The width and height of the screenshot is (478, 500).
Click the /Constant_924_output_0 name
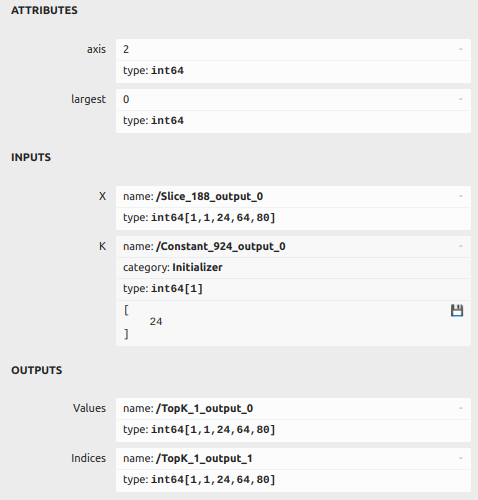coord(221,246)
